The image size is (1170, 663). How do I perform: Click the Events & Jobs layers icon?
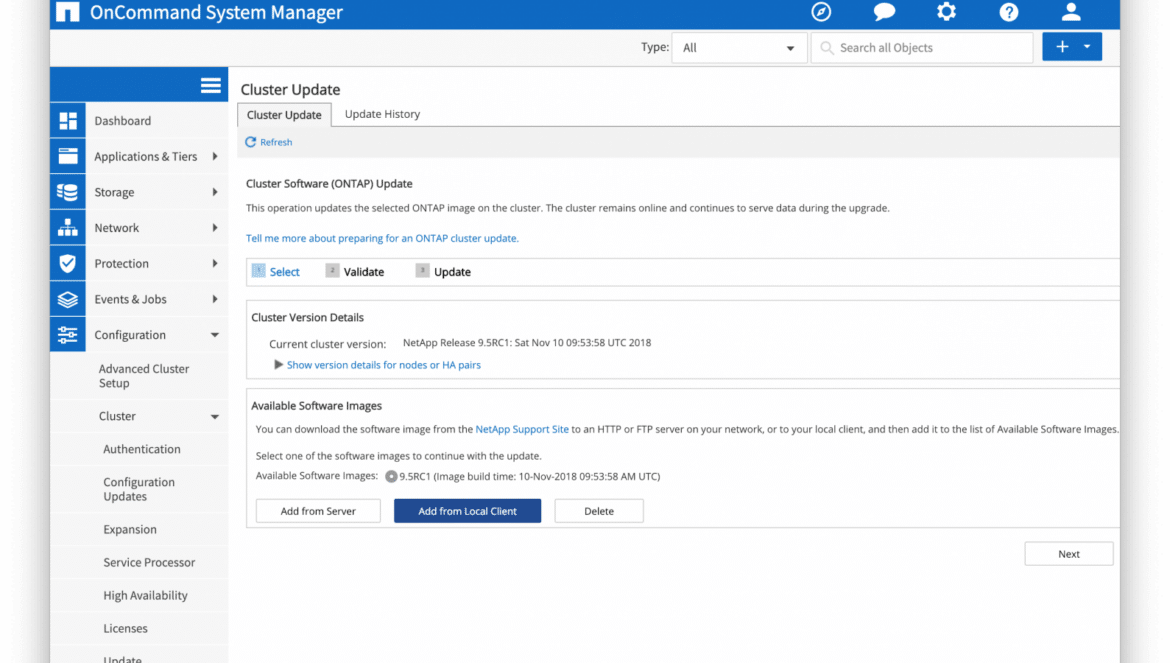coord(68,299)
